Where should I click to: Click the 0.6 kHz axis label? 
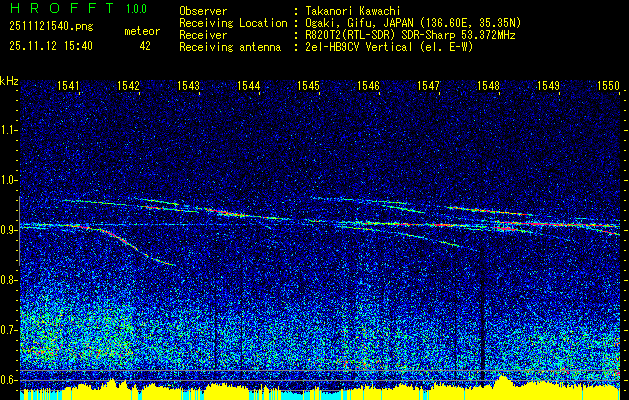pos(8,380)
